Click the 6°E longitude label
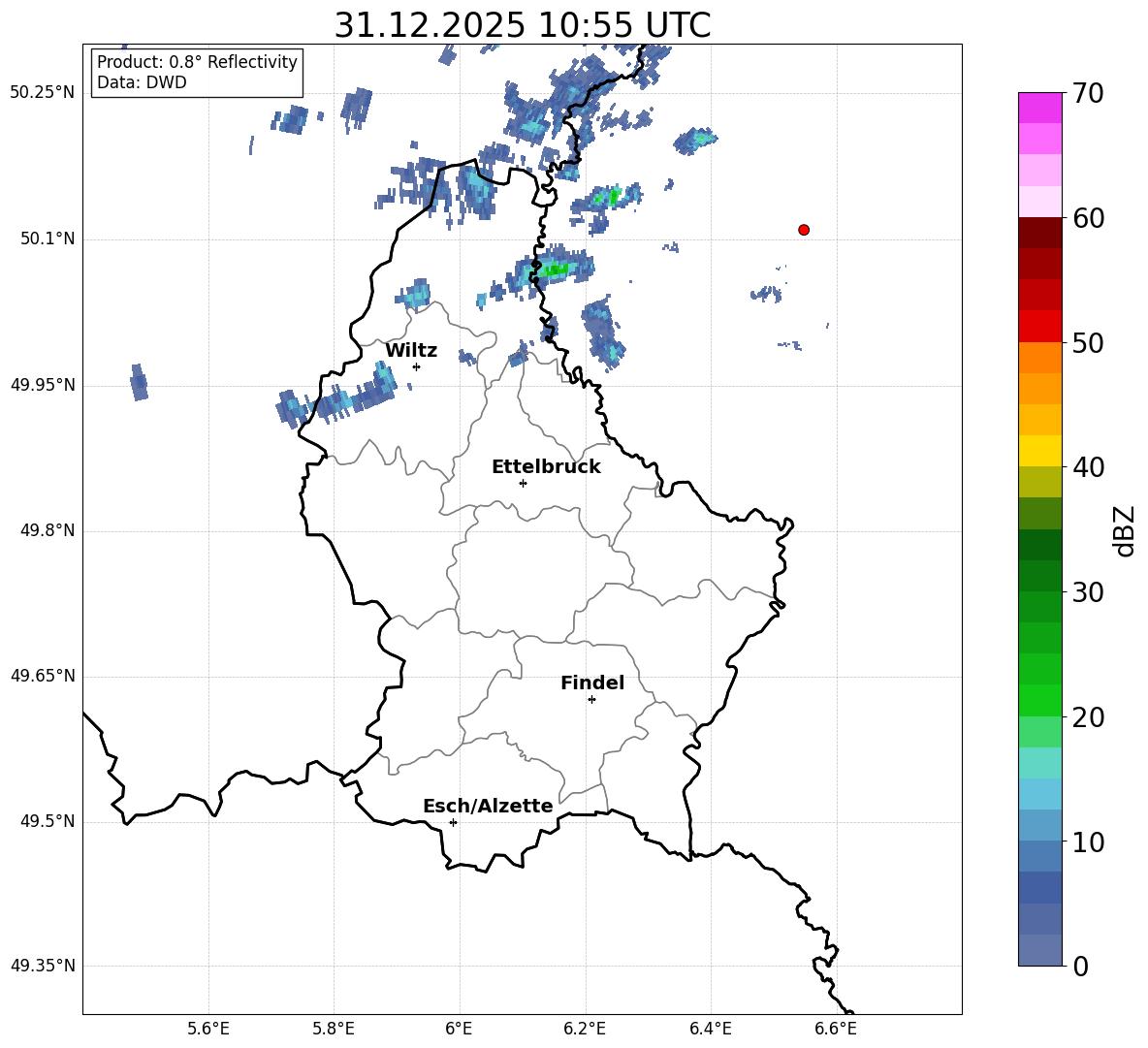Image resolution: width=1148 pixels, height=1048 pixels. point(460,1029)
